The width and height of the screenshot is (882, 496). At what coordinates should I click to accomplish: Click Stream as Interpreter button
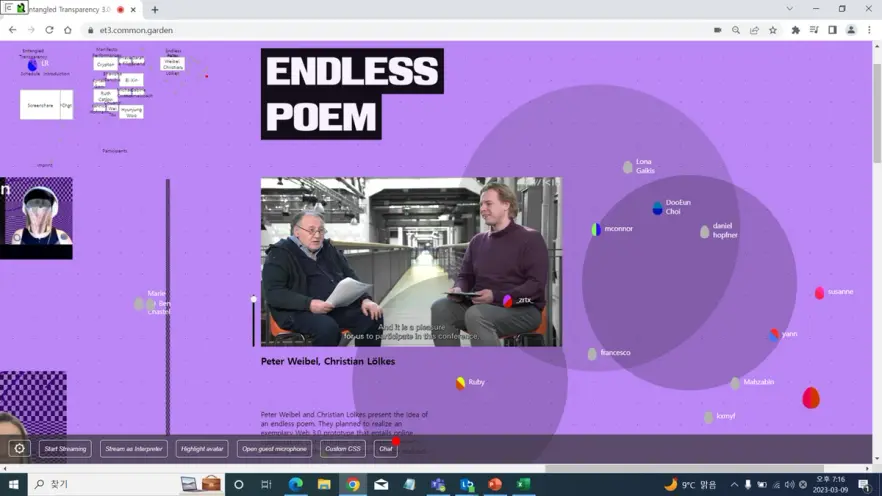click(x=134, y=449)
